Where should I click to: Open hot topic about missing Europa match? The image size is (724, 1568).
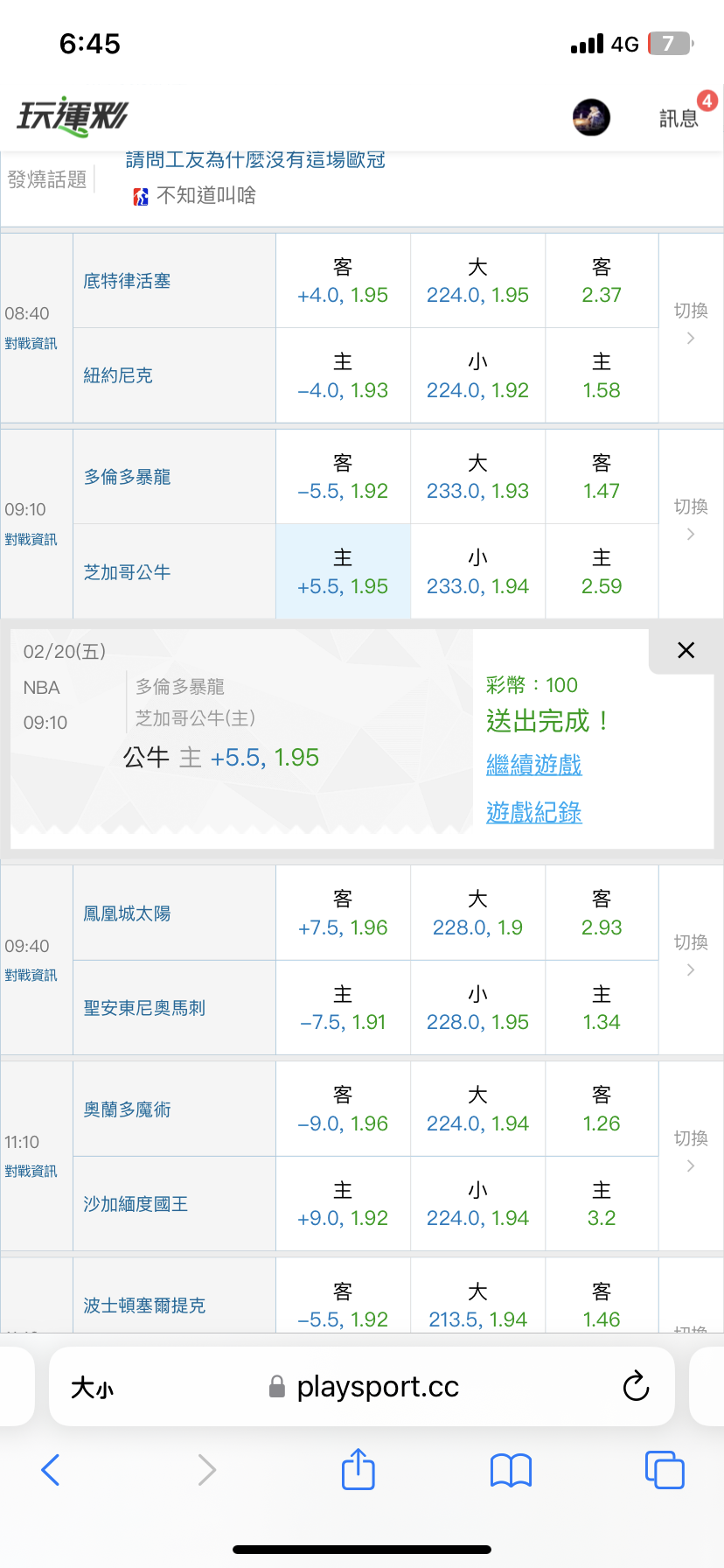(255, 161)
